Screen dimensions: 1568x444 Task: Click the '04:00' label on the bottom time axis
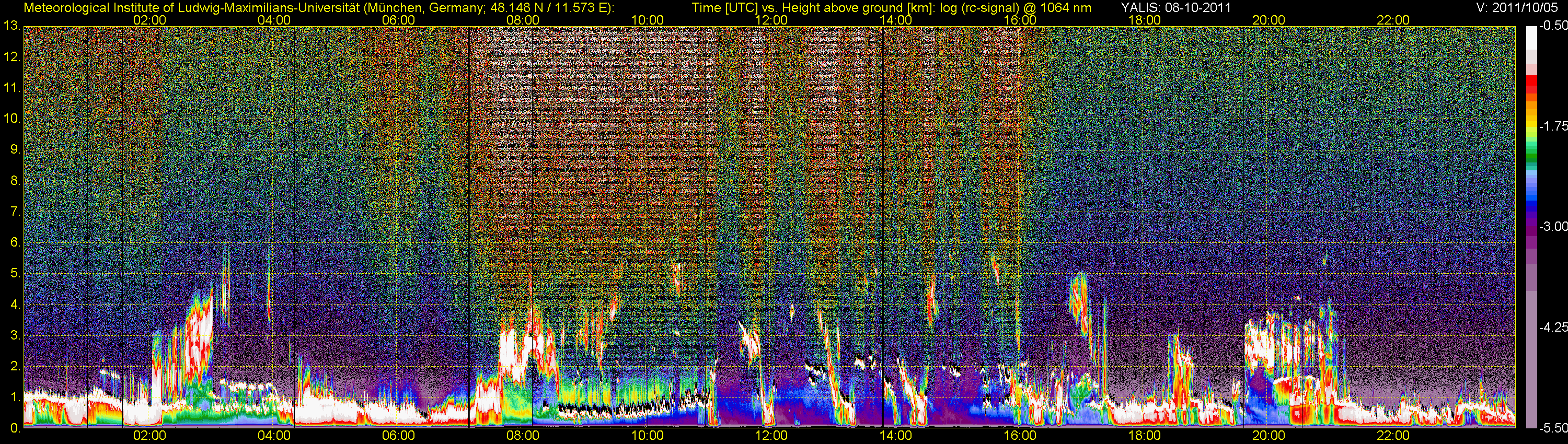point(274,436)
